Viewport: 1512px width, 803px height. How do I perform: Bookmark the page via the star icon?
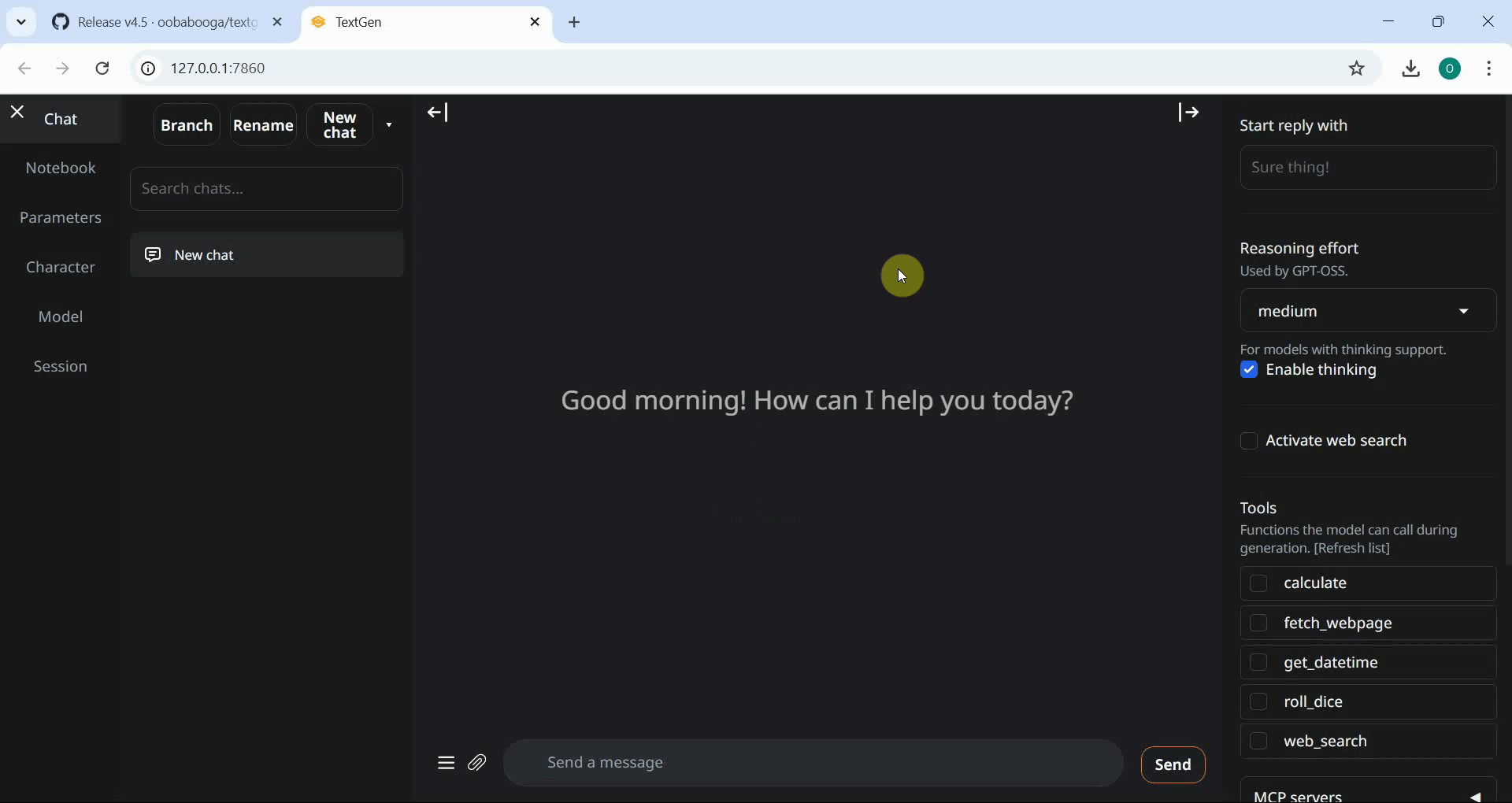(1357, 68)
